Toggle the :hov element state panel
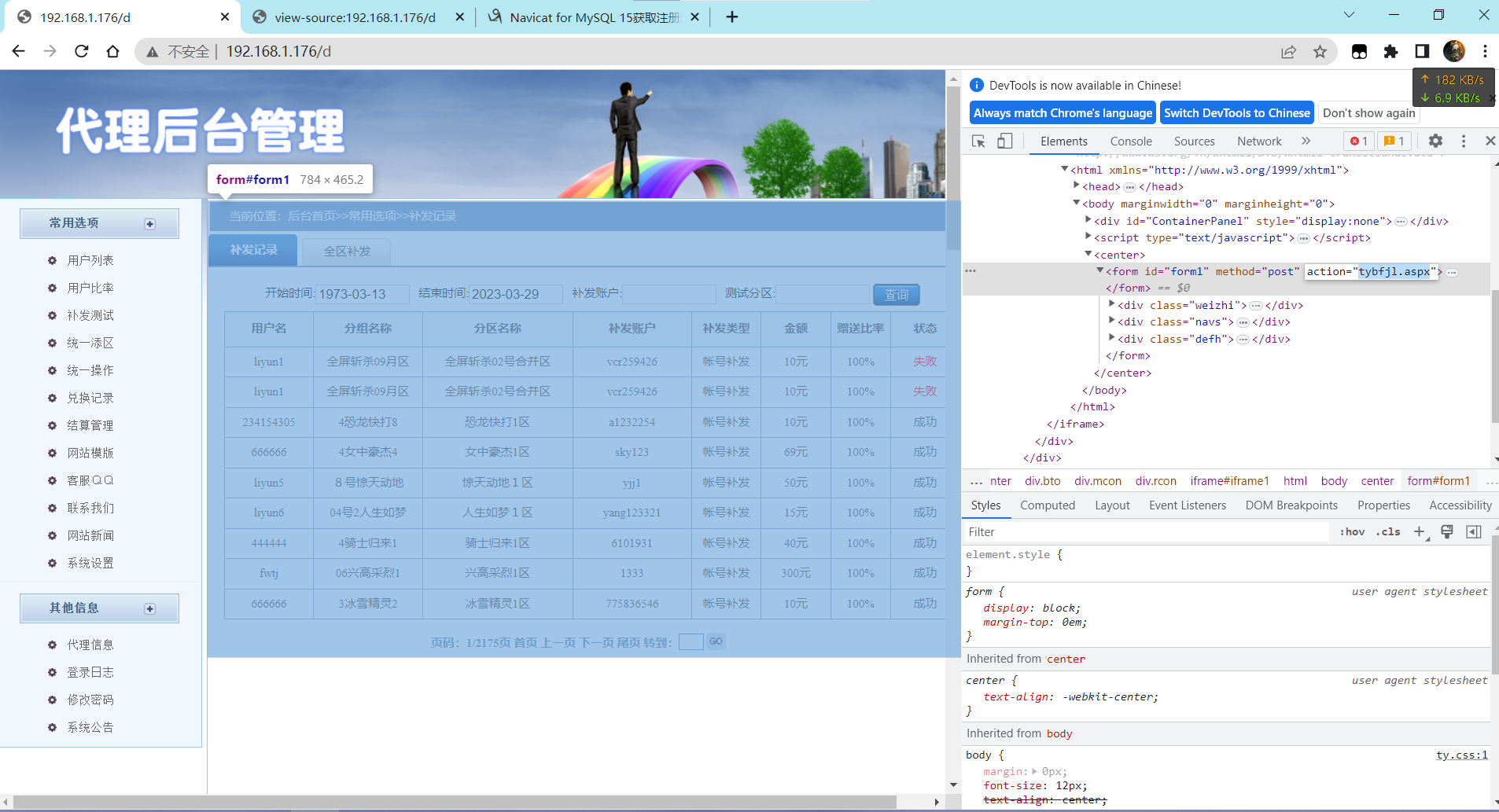Screen dimensions: 1499x812 click(x=1352, y=532)
